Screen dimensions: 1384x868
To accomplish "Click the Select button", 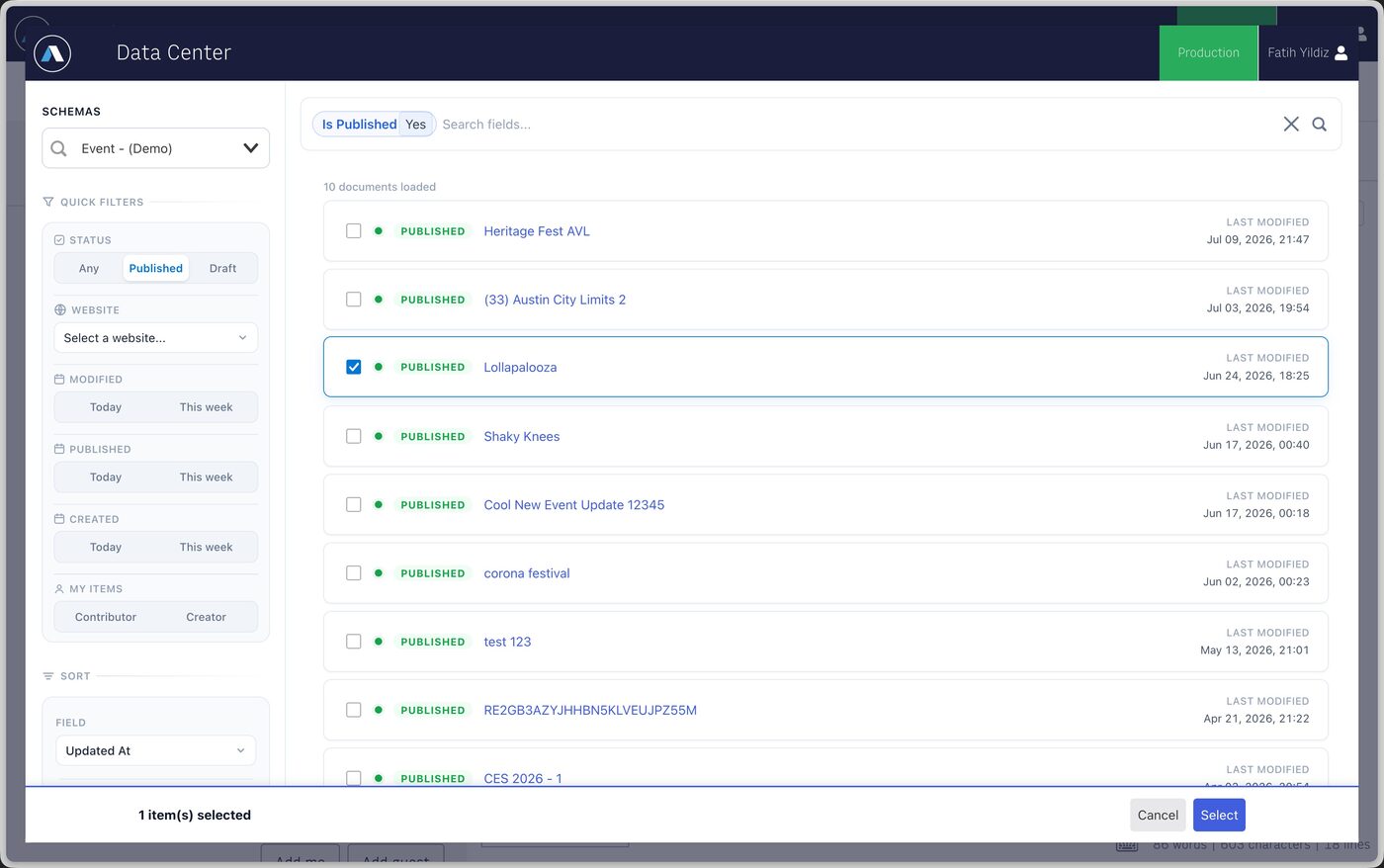I will coord(1219,815).
